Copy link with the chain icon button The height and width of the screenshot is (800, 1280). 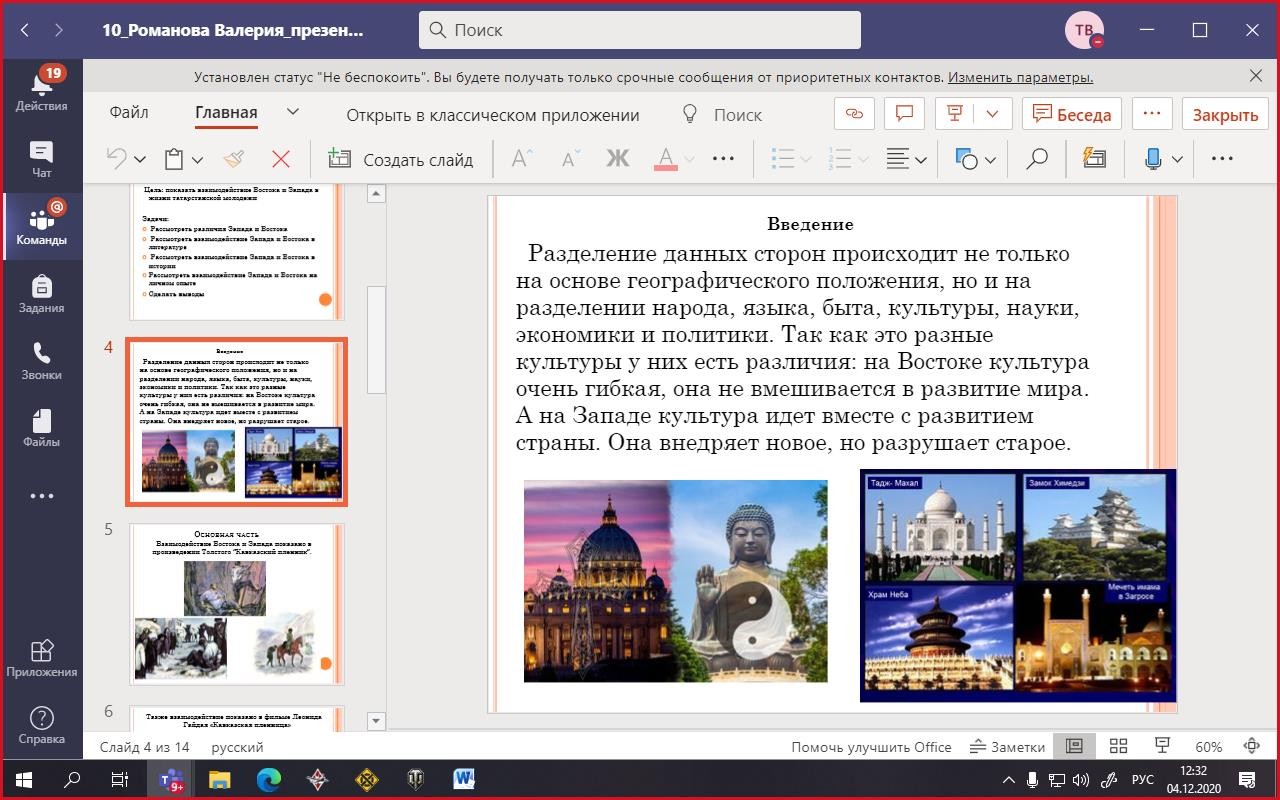854,114
